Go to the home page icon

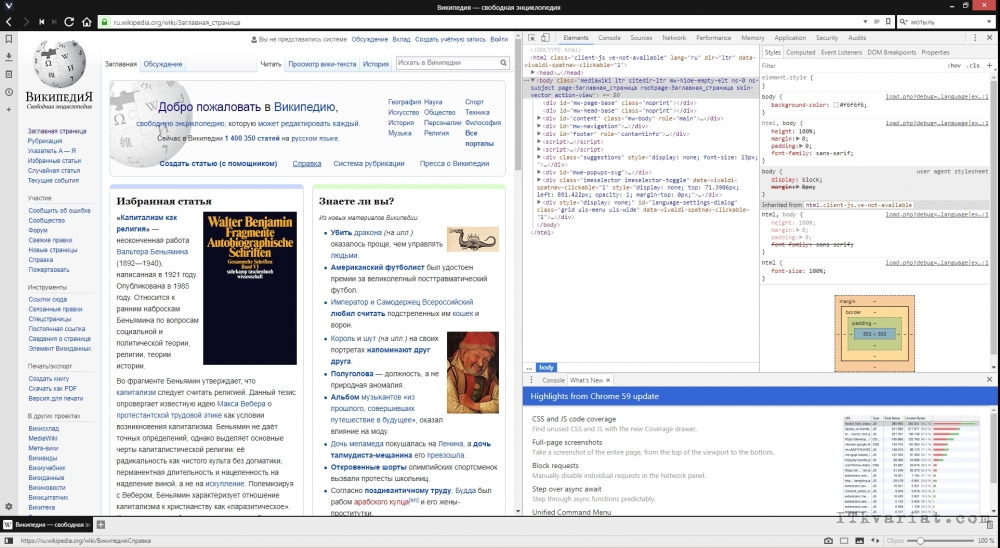(x=87, y=22)
